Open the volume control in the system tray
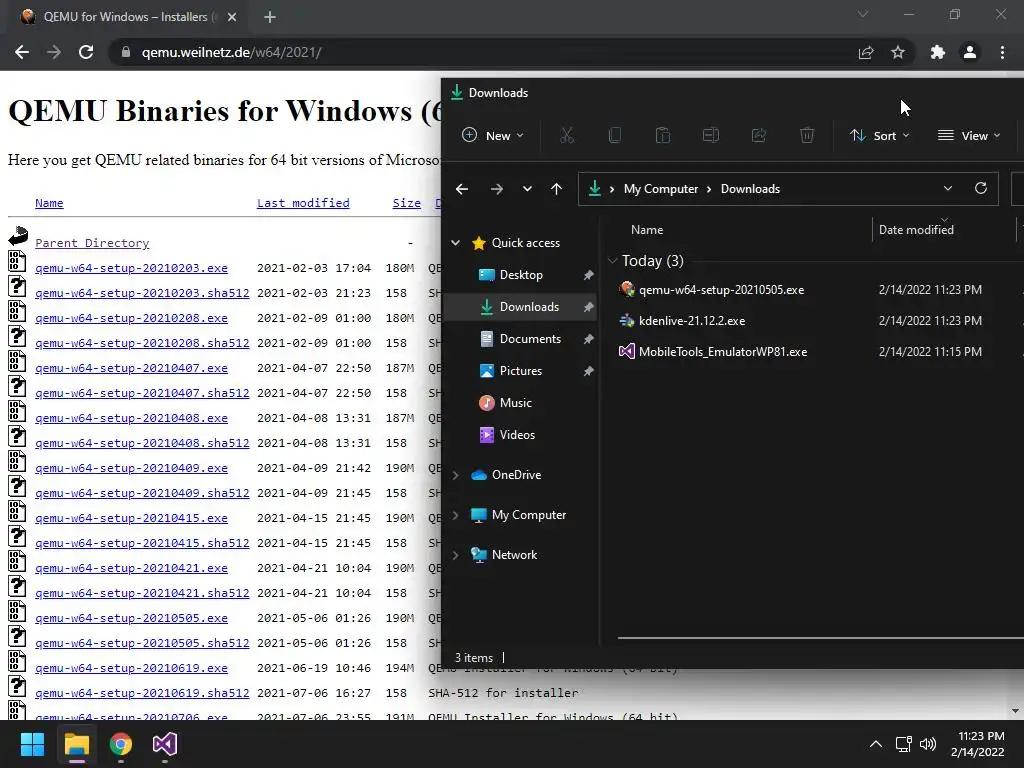Screen dimensions: 1024x768 tap(927, 744)
